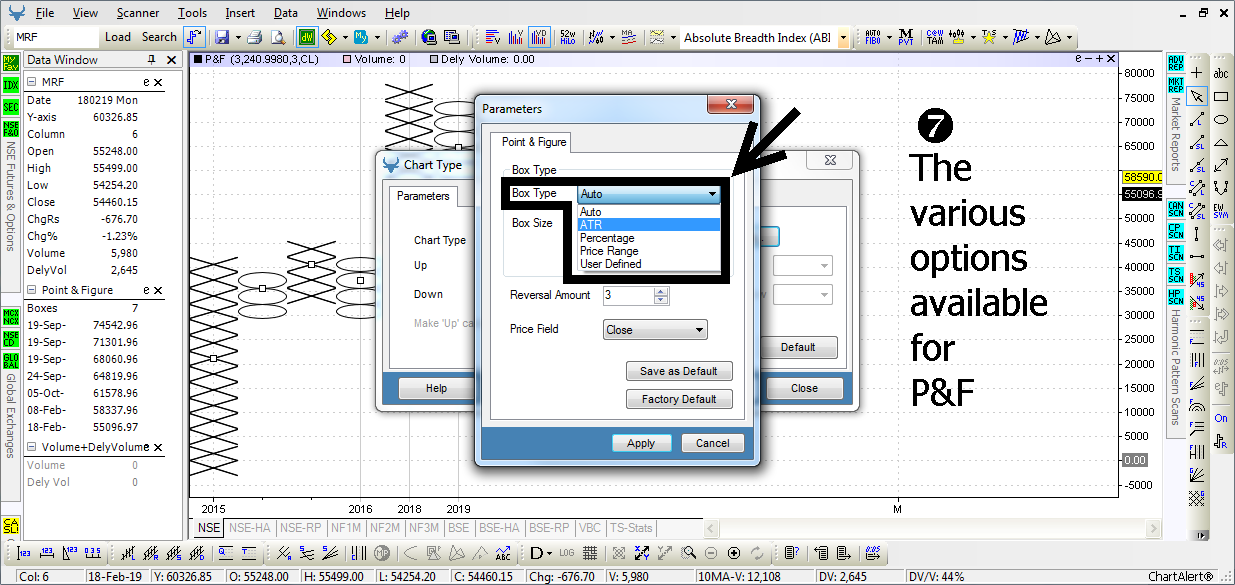Open the CAN SCN scan icon
Viewport: 1235px width, 585px height.
1176,209
